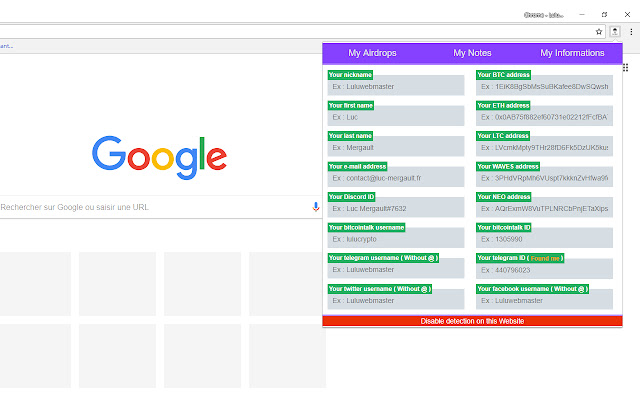This screenshot has width=640, height=400.
Task: Minimize the Chrome window
Action: point(582,15)
